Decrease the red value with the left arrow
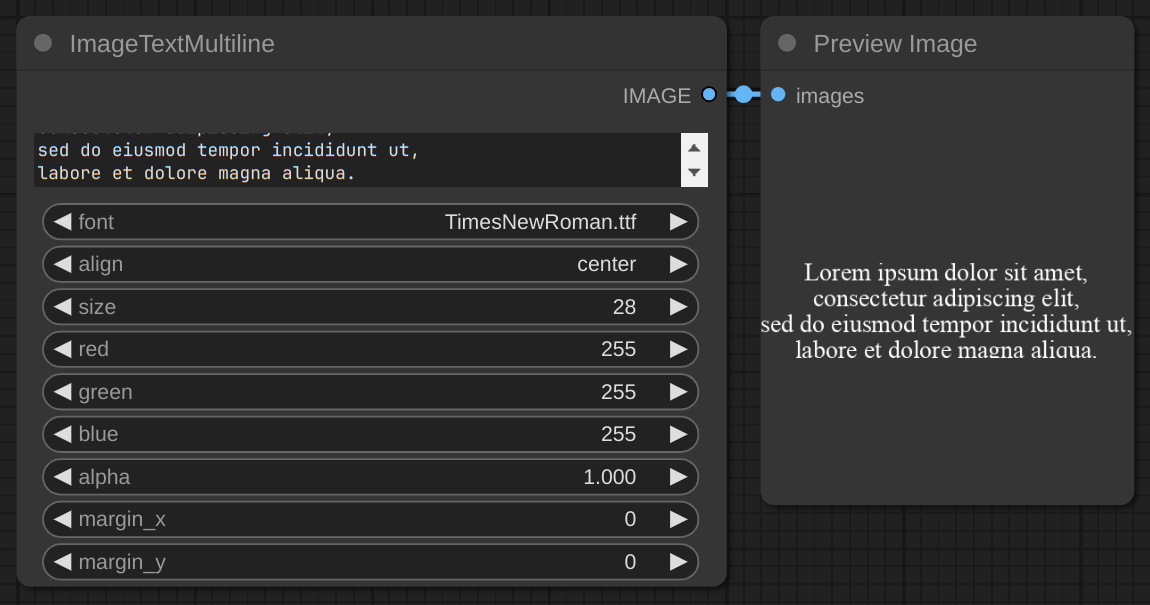Image resolution: width=1150 pixels, height=605 pixels. [x=62, y=349]
